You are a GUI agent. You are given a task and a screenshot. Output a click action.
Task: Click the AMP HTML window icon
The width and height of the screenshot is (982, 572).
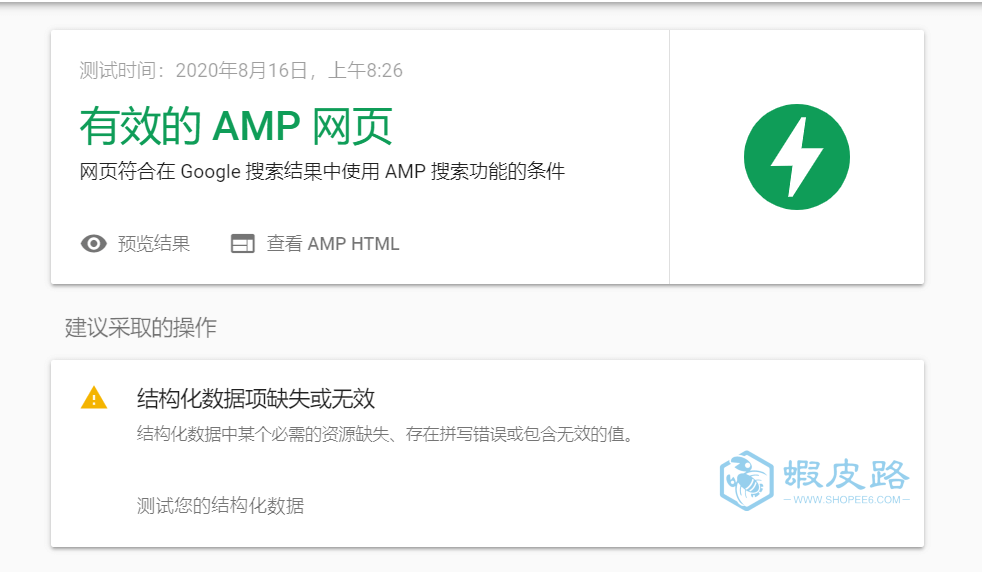point(243,244)
